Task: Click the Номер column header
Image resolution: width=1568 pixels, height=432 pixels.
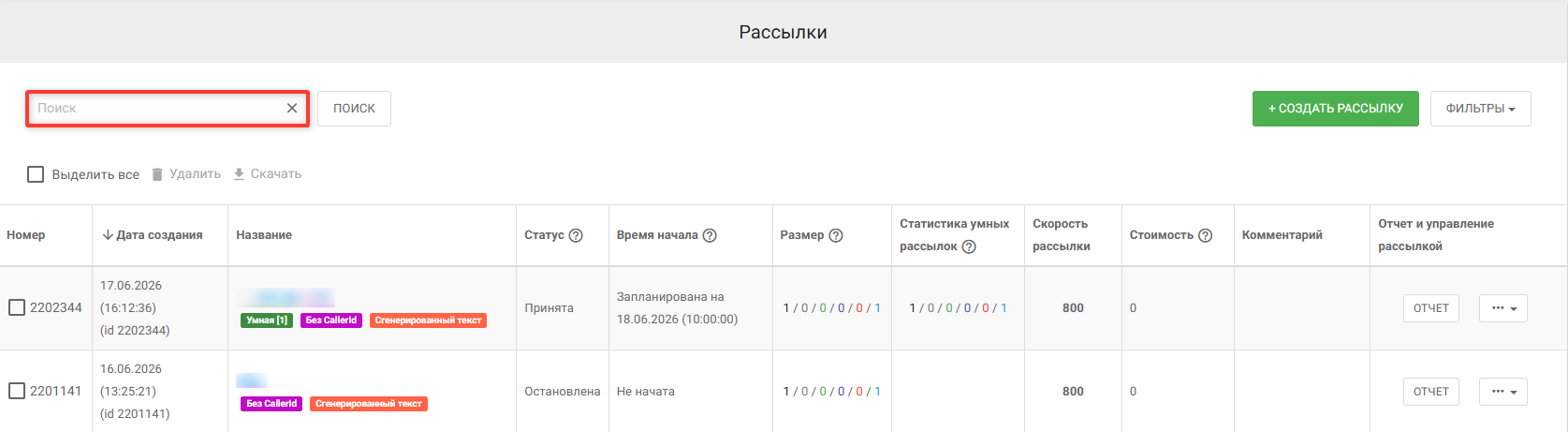Action: coord(26,235)
